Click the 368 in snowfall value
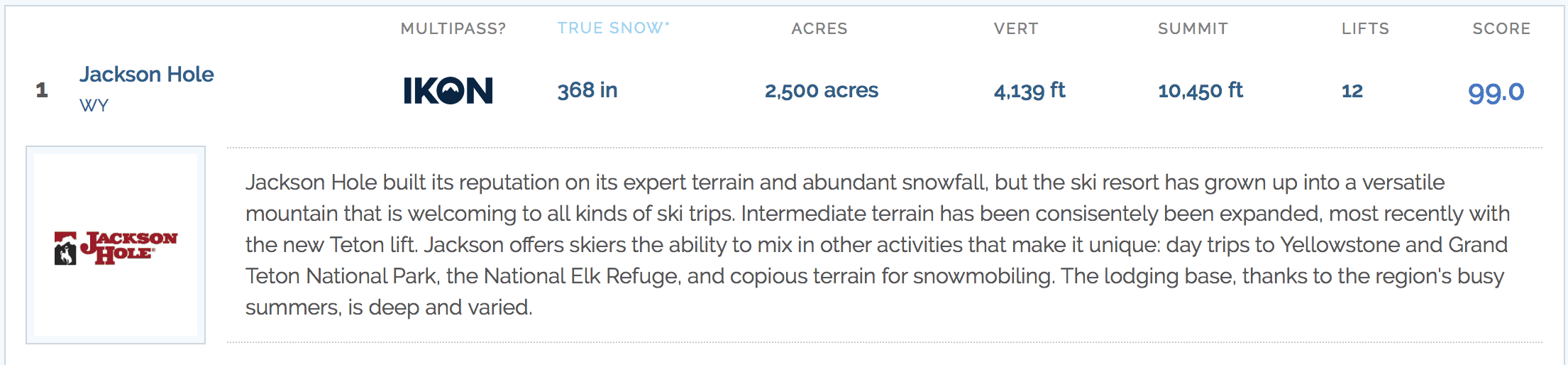1568x365 pixels. point(587,90)
